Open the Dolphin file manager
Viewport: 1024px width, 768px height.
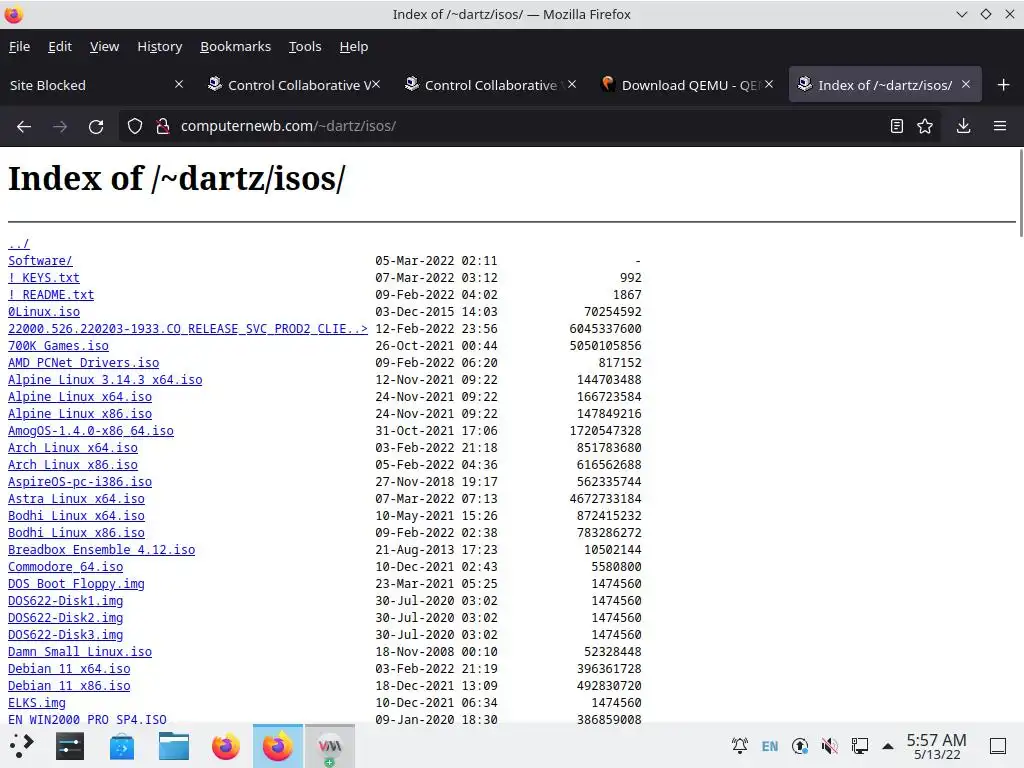click(x=174, y=746)
